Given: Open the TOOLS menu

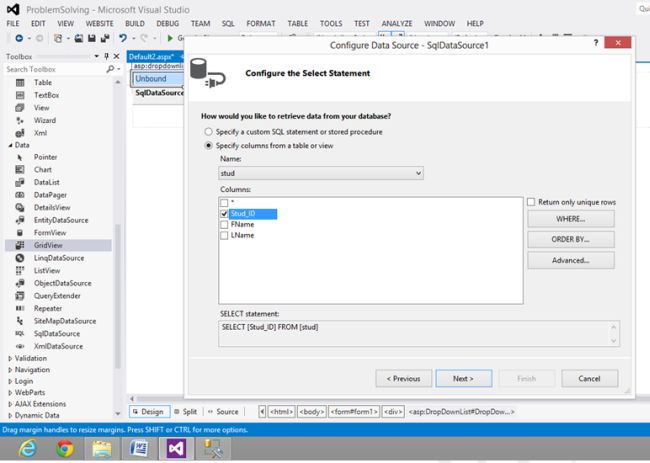Looking at the screenshot, I should point(331,24).
